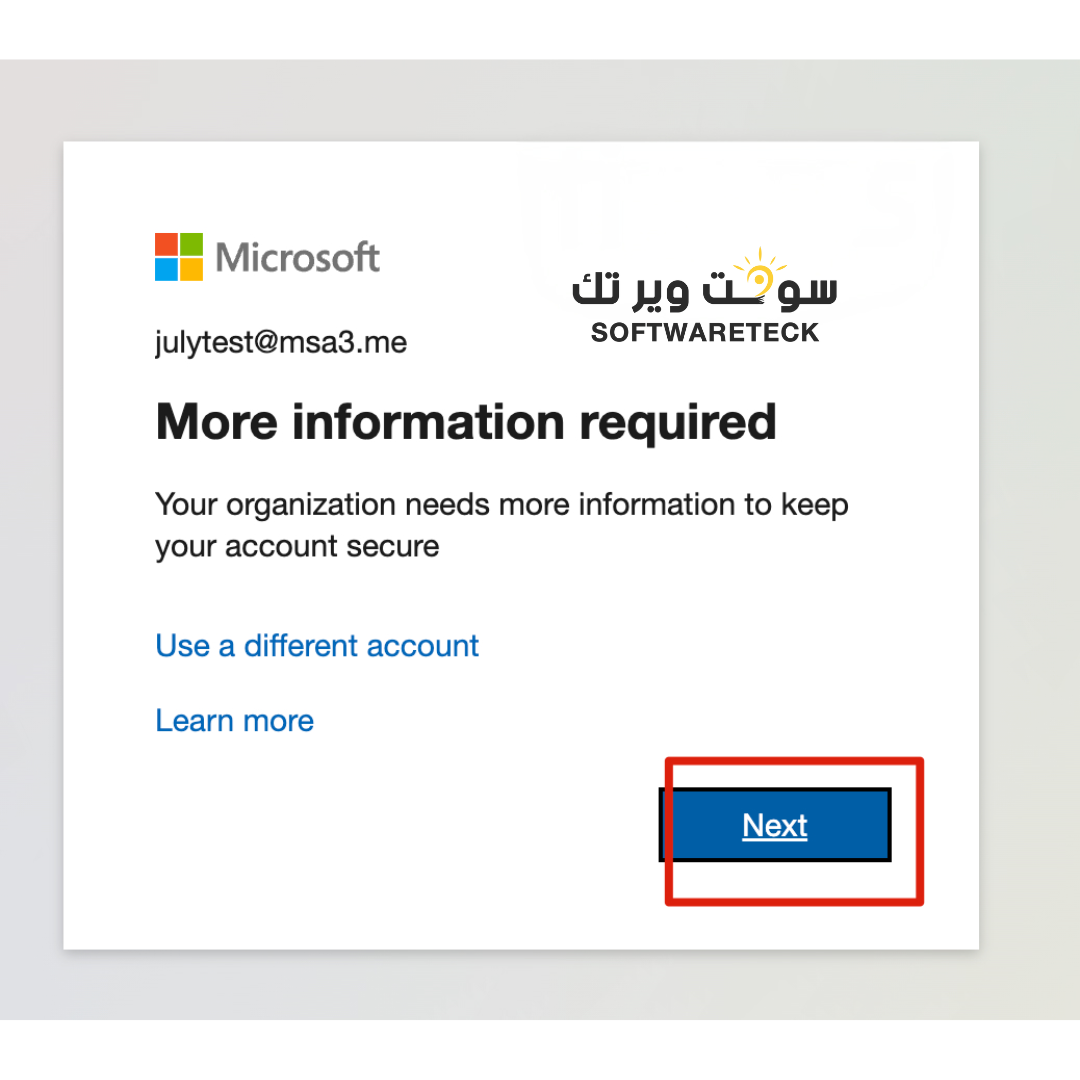Follow the 'Learn more' link
The image size is (1080, 1080).
pos(235,721)
